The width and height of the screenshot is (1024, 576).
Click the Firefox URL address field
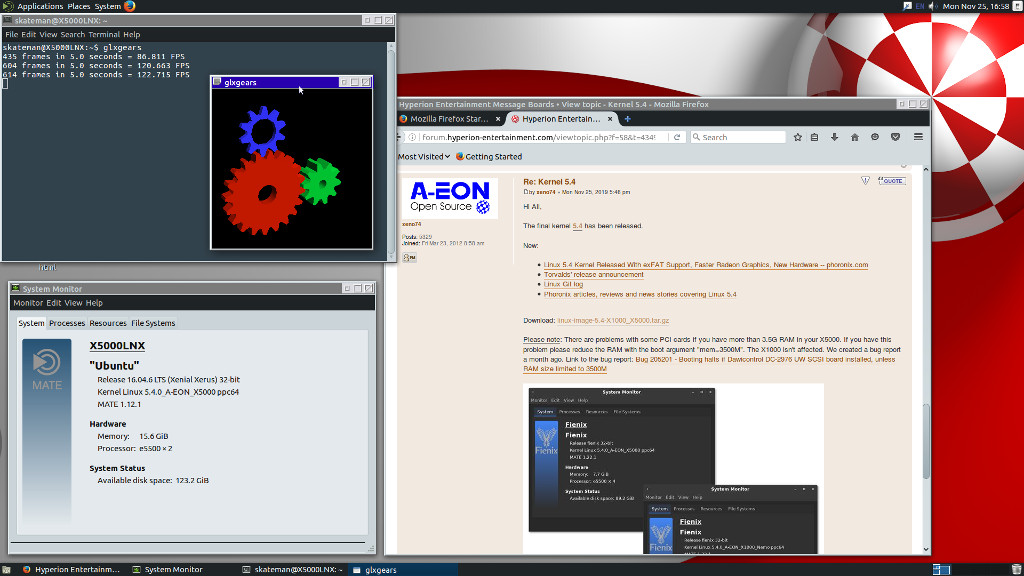coord(542,137)
